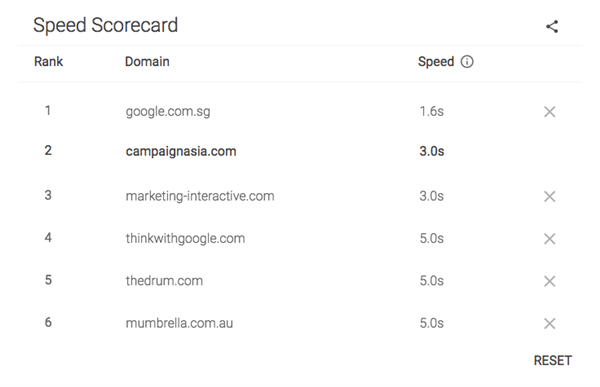600x387 pixels.
Task: Click the Speed Scorecard title
Action: tap(105, 25)
